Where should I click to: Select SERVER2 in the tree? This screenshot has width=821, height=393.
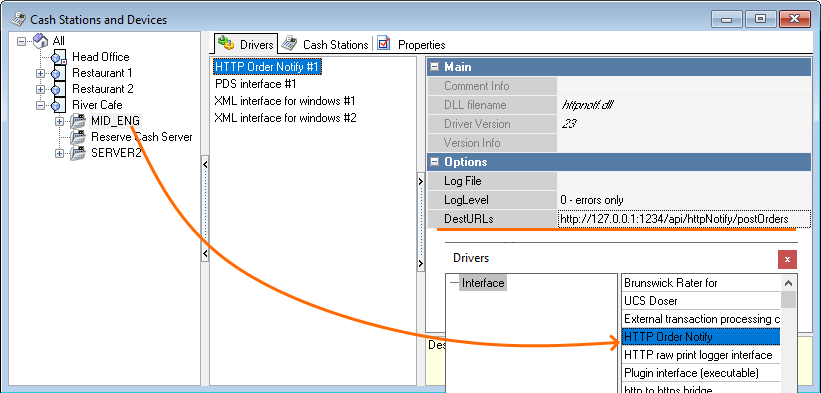tap(116, 153)
